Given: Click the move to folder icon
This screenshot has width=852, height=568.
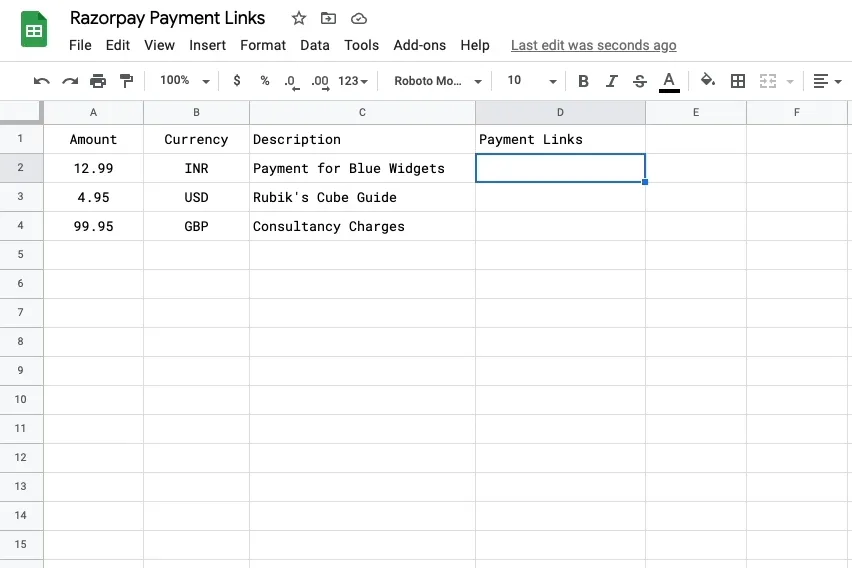Looking at the screenshot, I should pyautogui.click(x=328, y=18).
